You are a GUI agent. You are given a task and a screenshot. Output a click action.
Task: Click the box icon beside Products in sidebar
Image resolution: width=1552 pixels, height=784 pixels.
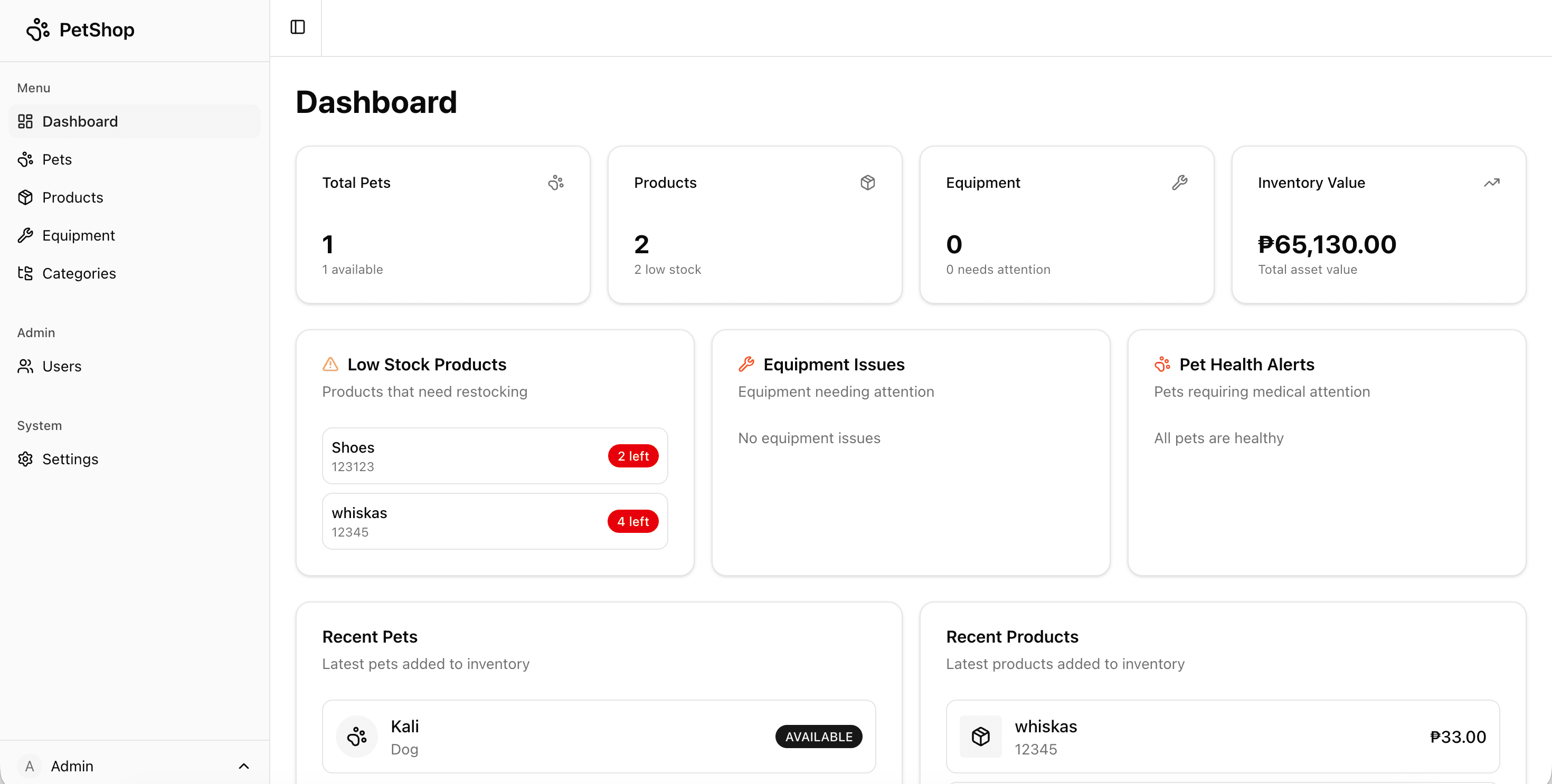click(25, 197)
